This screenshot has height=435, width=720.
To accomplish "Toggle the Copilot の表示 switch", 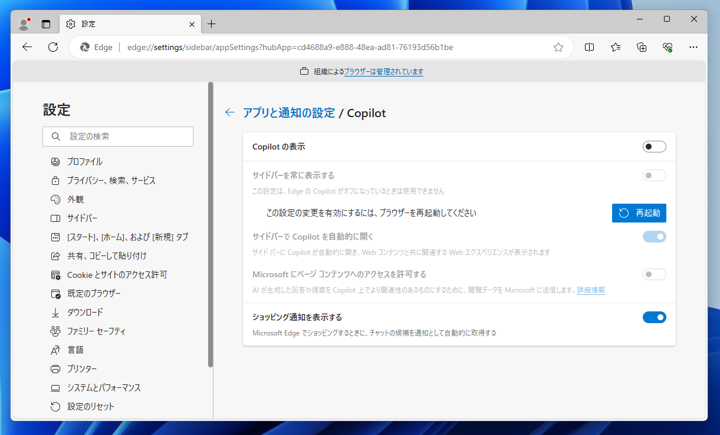I will [x=654, y=147].
